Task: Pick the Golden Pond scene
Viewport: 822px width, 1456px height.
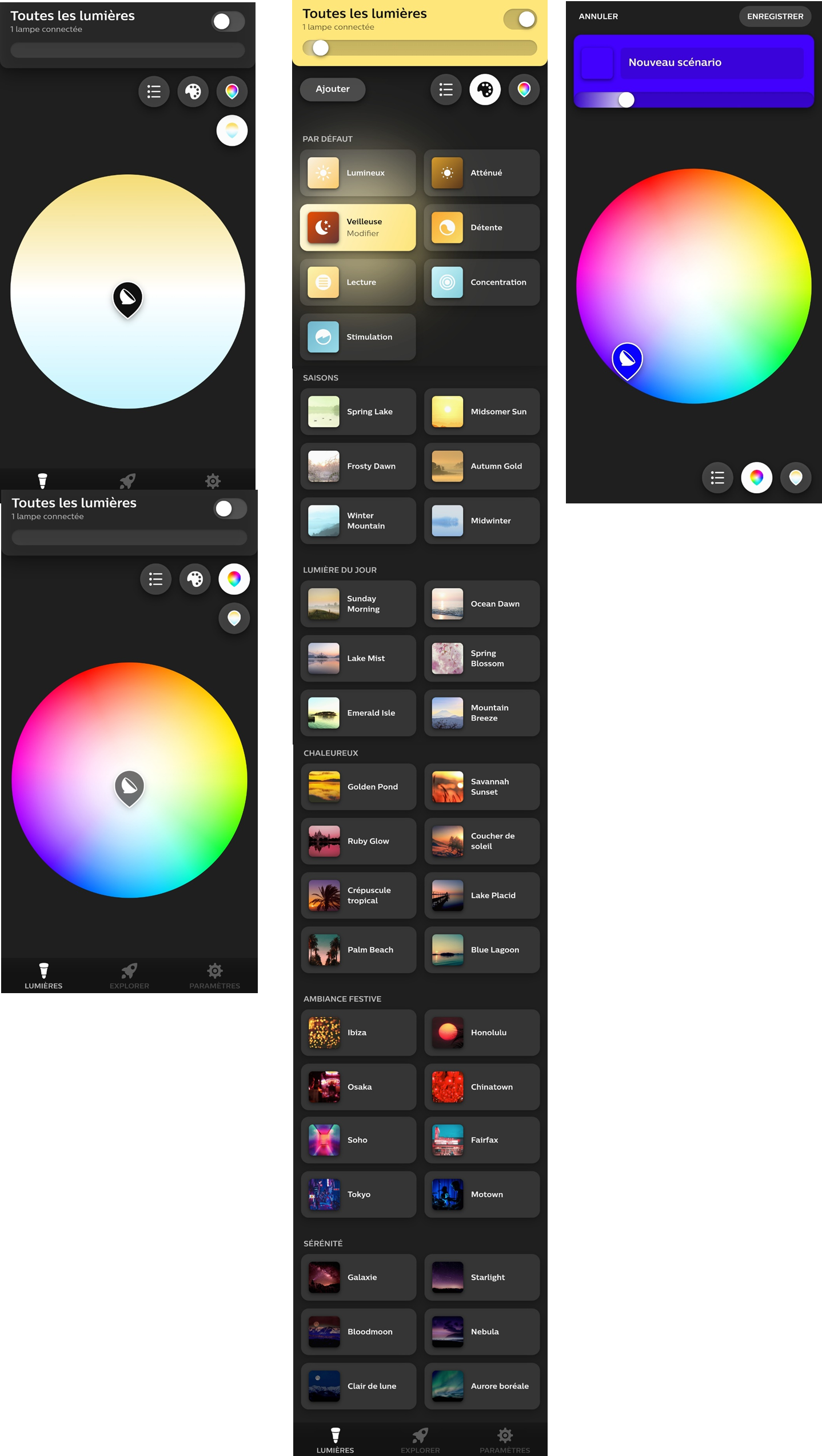Action: (x=359, y=787)
